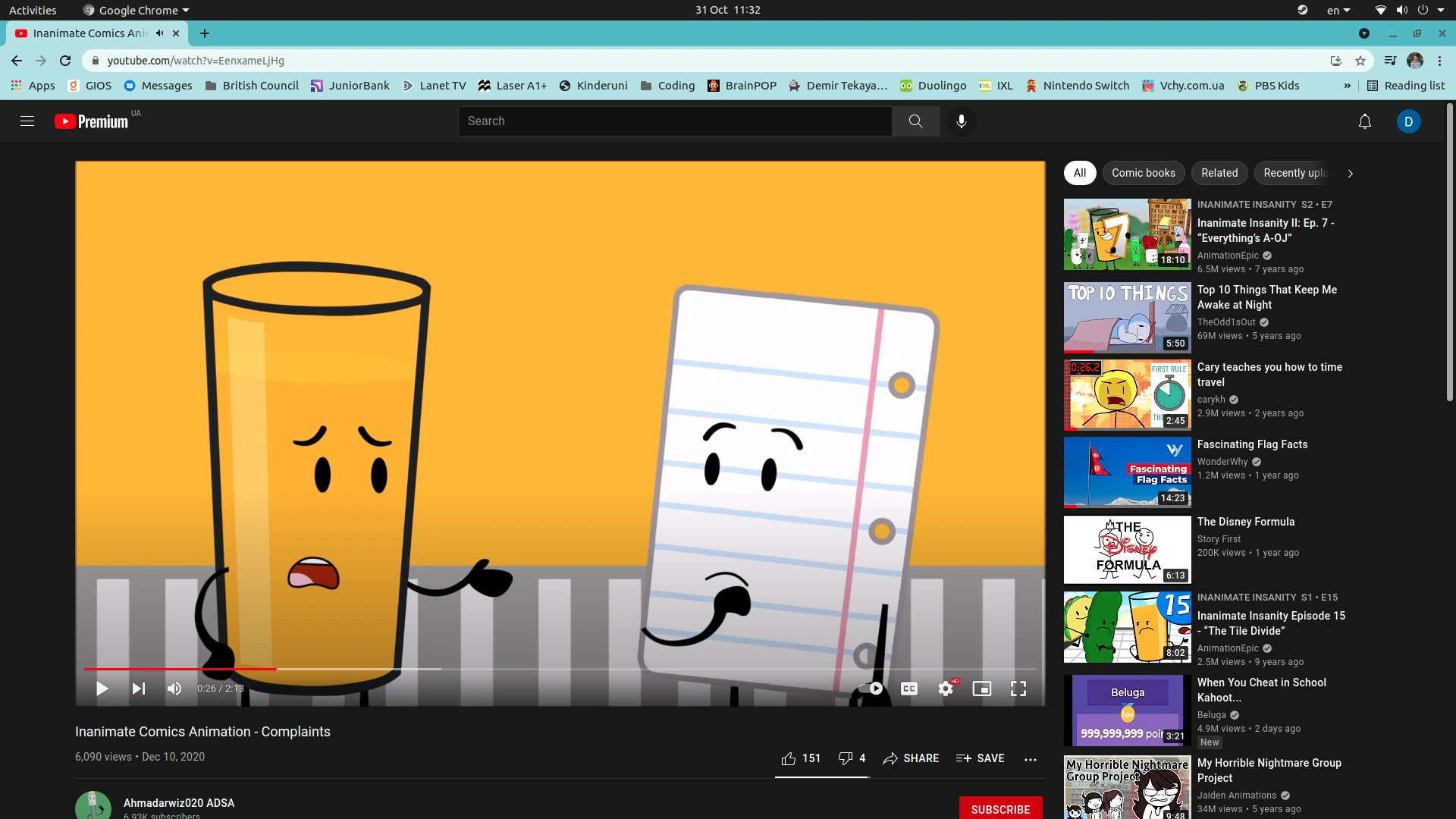Play the paused video

[102, 689]
